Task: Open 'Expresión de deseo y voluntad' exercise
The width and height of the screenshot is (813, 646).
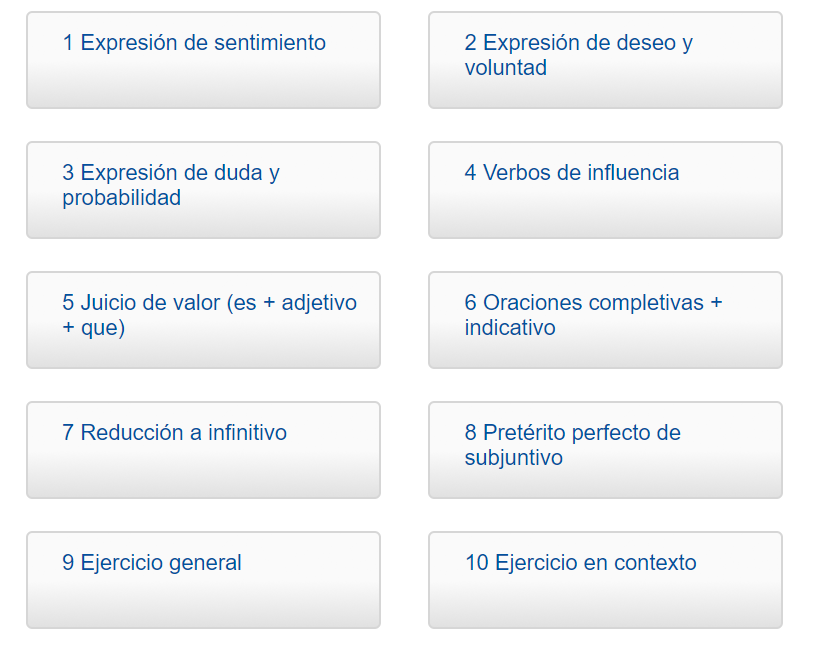Action: pos(578,55)
